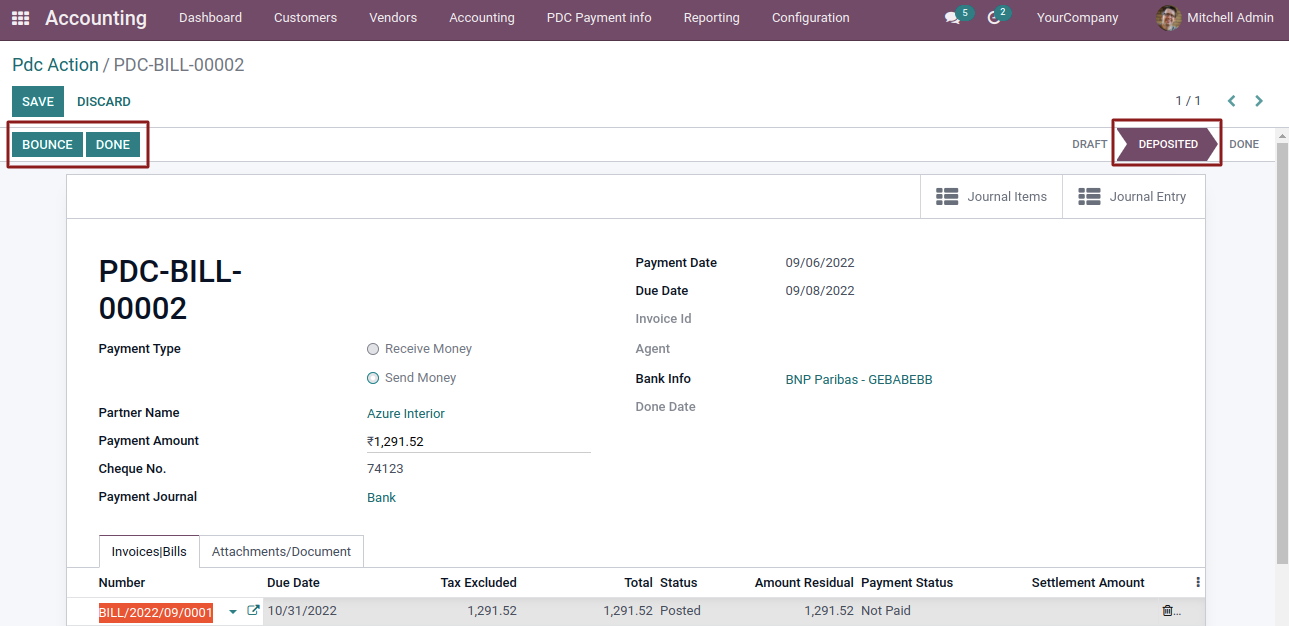Click the Journal Items list icon

pos(947,197)
